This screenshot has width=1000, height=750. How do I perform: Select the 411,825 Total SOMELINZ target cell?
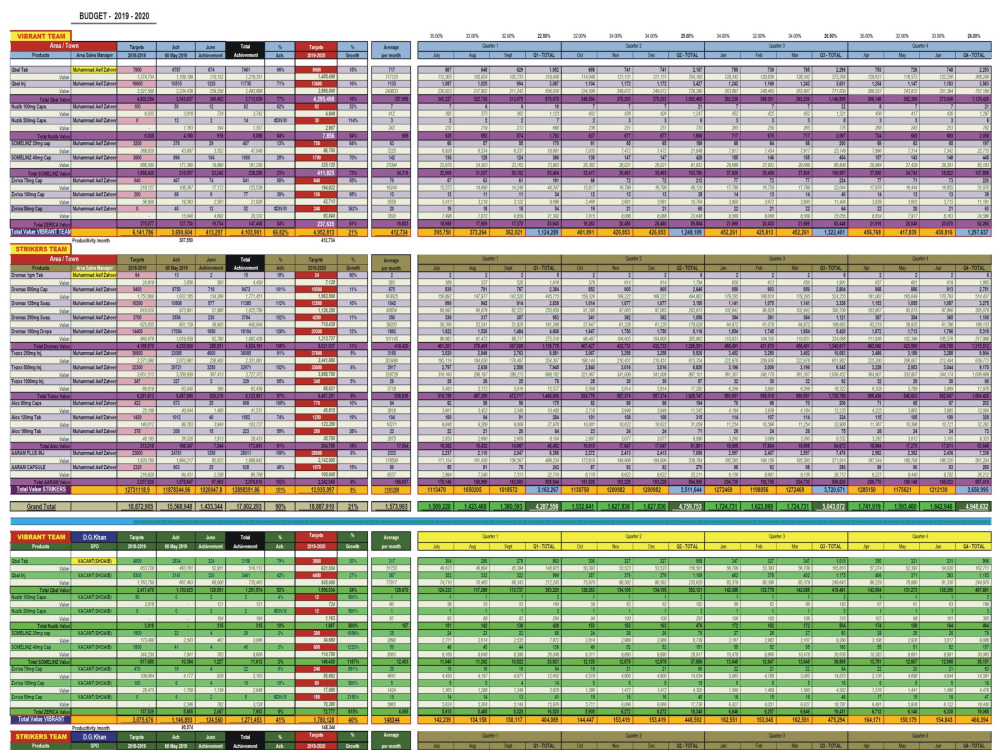(x=316, y=173)
